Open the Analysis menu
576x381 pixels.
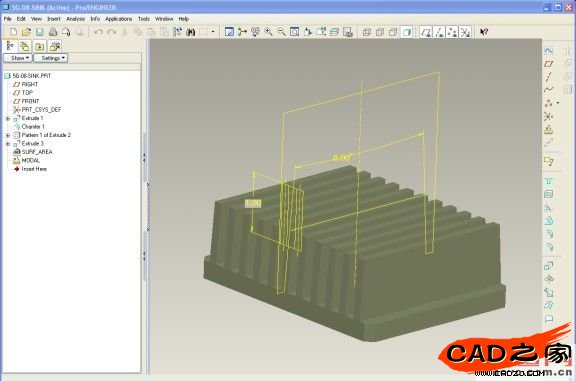coord(75,19)
